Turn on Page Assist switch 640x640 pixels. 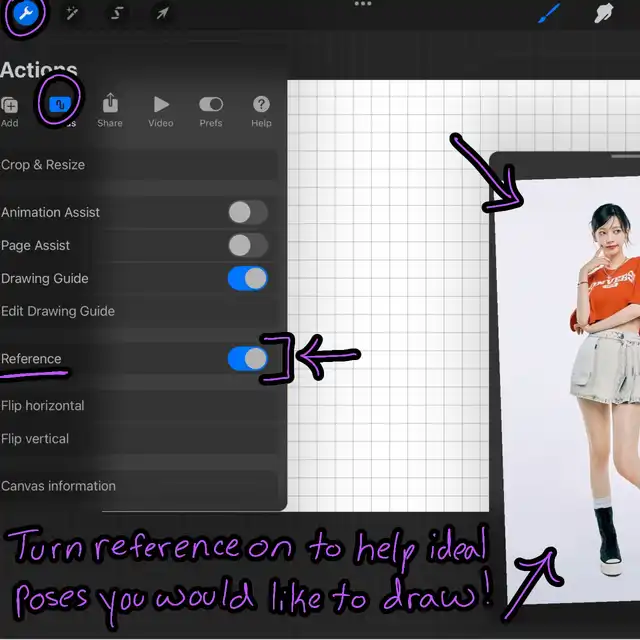[247, 245]
